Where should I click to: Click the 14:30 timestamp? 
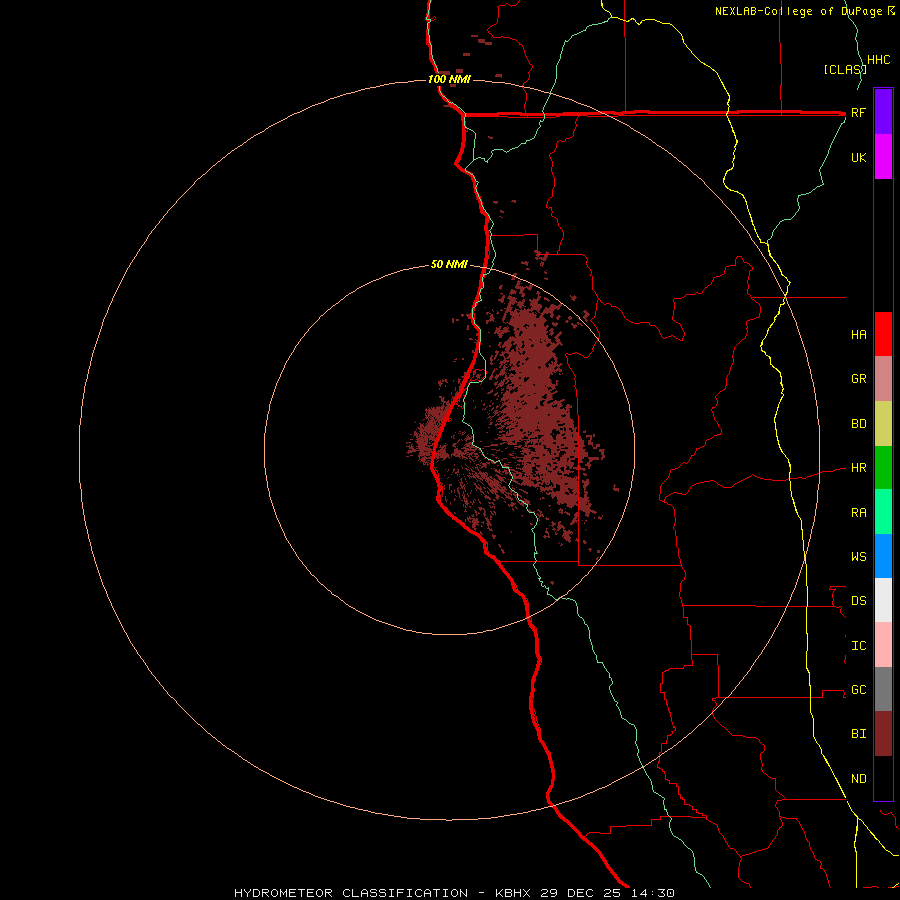coord(652,893)
